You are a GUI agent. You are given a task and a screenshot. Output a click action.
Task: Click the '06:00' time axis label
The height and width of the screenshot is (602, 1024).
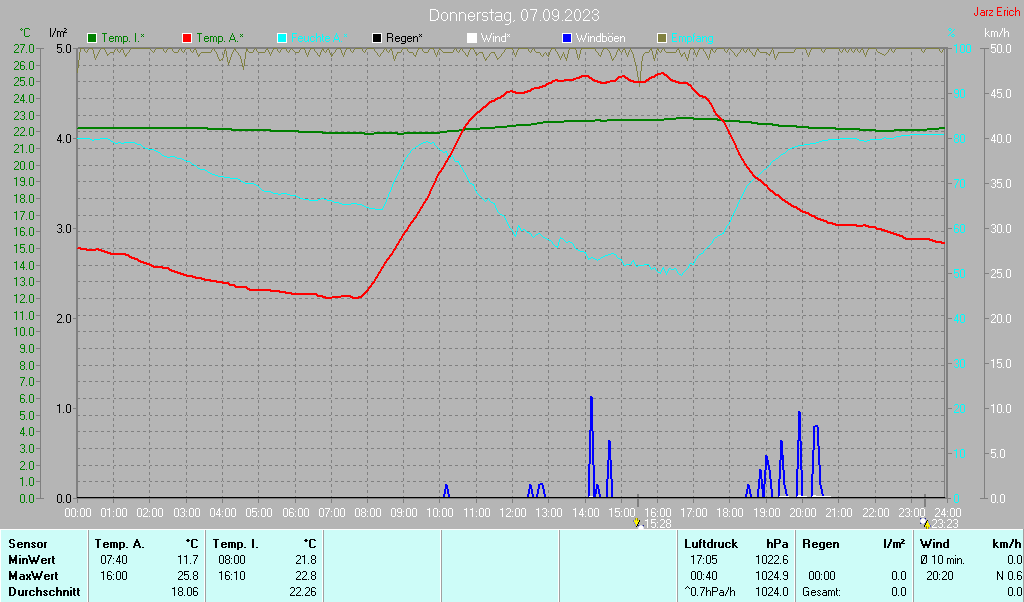[x=295, y=513]
